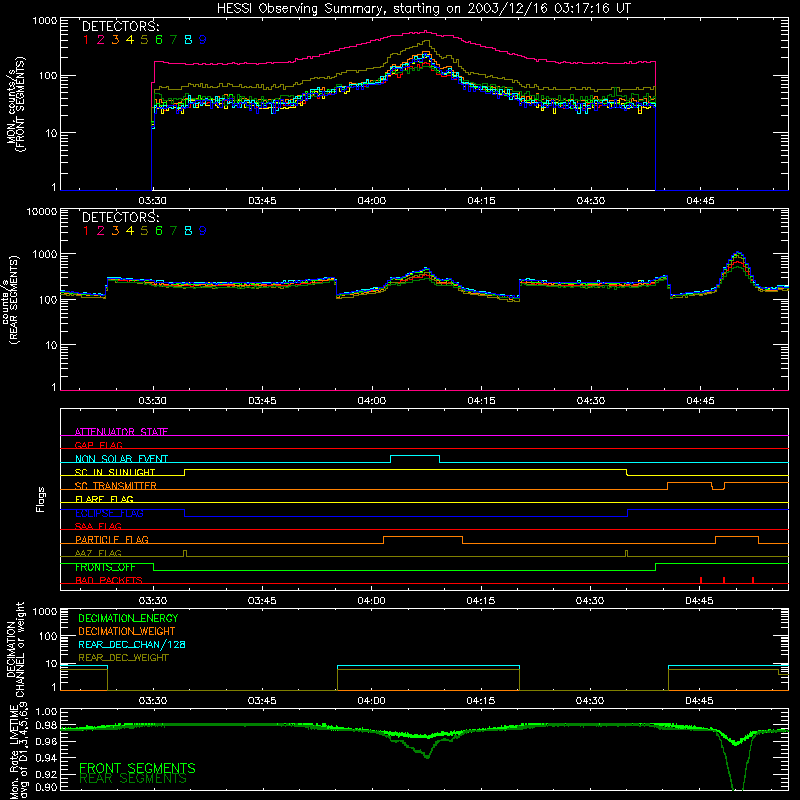Click the HESSI Observing Summary title text

[x=424, y=9]
